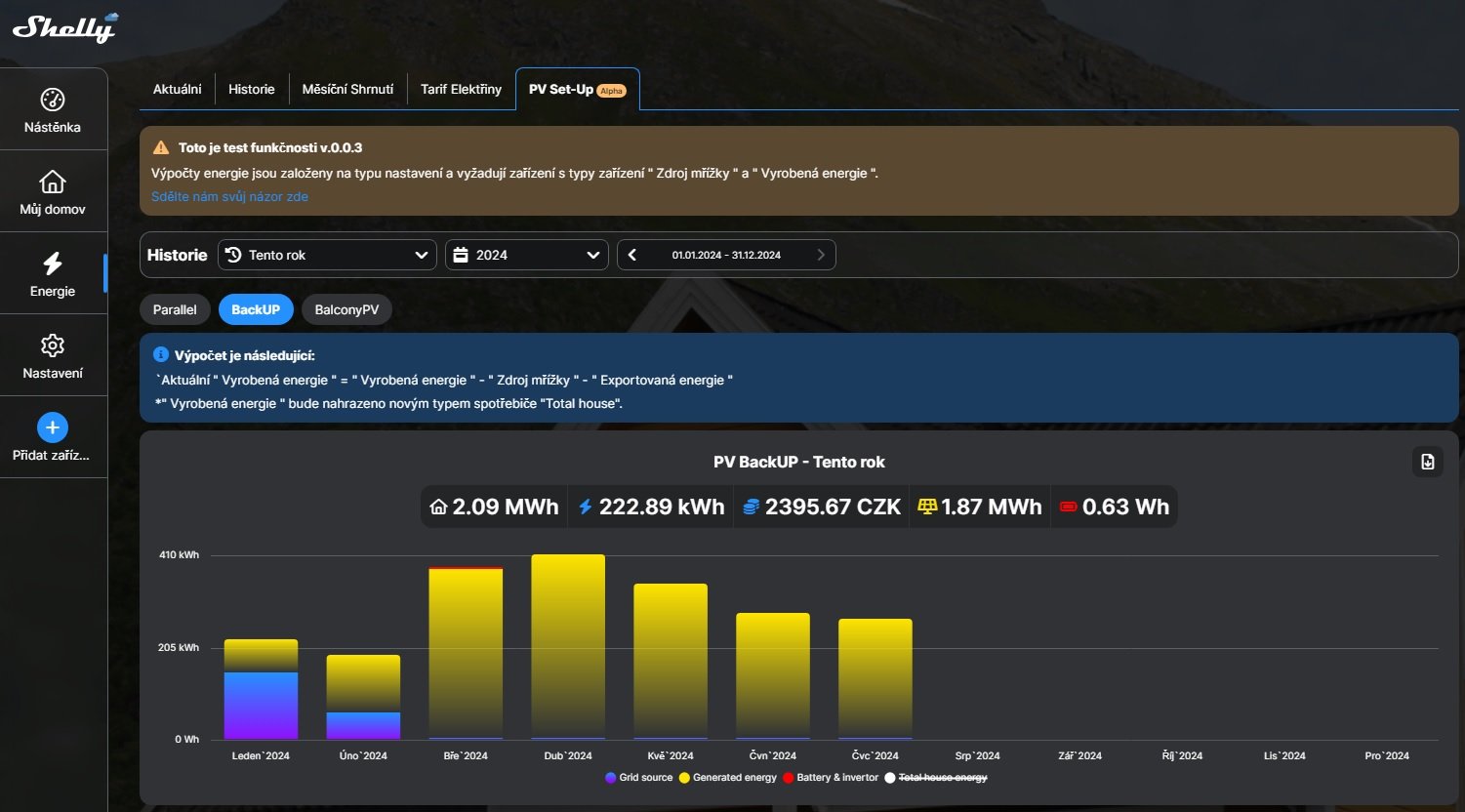Select the Parallel setup button
Image resolution: width=1465 pixels, height=812 pixels.
point(175,309)
